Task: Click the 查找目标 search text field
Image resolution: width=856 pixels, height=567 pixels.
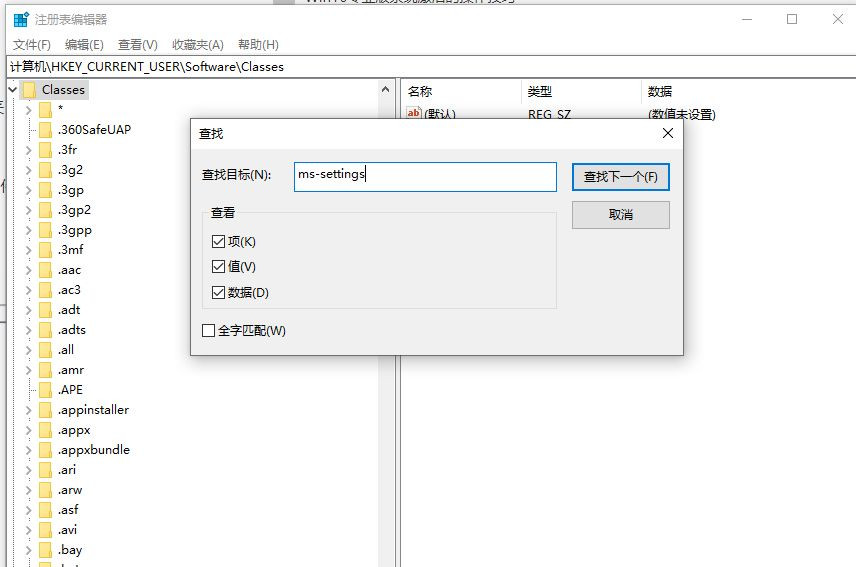Action: click(425, 177)
